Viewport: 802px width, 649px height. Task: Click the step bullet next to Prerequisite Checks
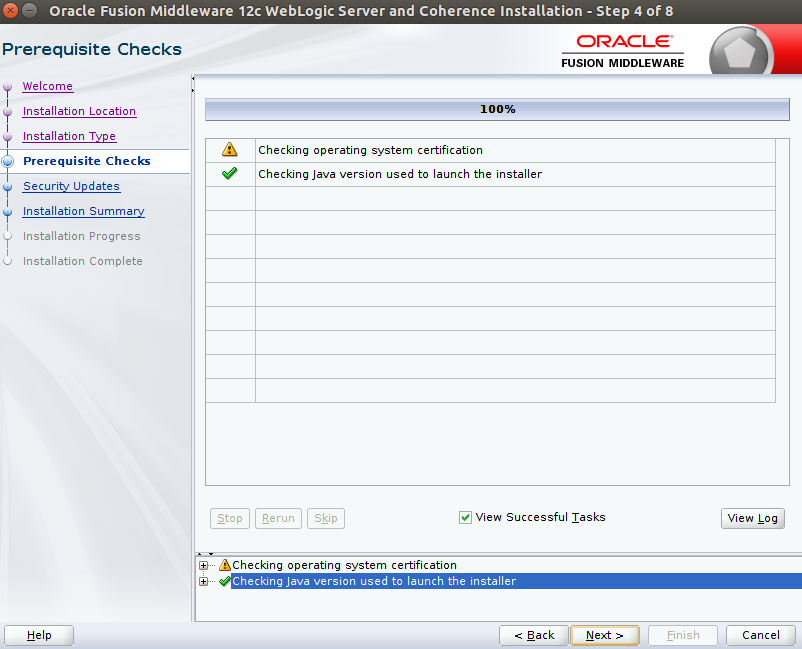point(9,161)
